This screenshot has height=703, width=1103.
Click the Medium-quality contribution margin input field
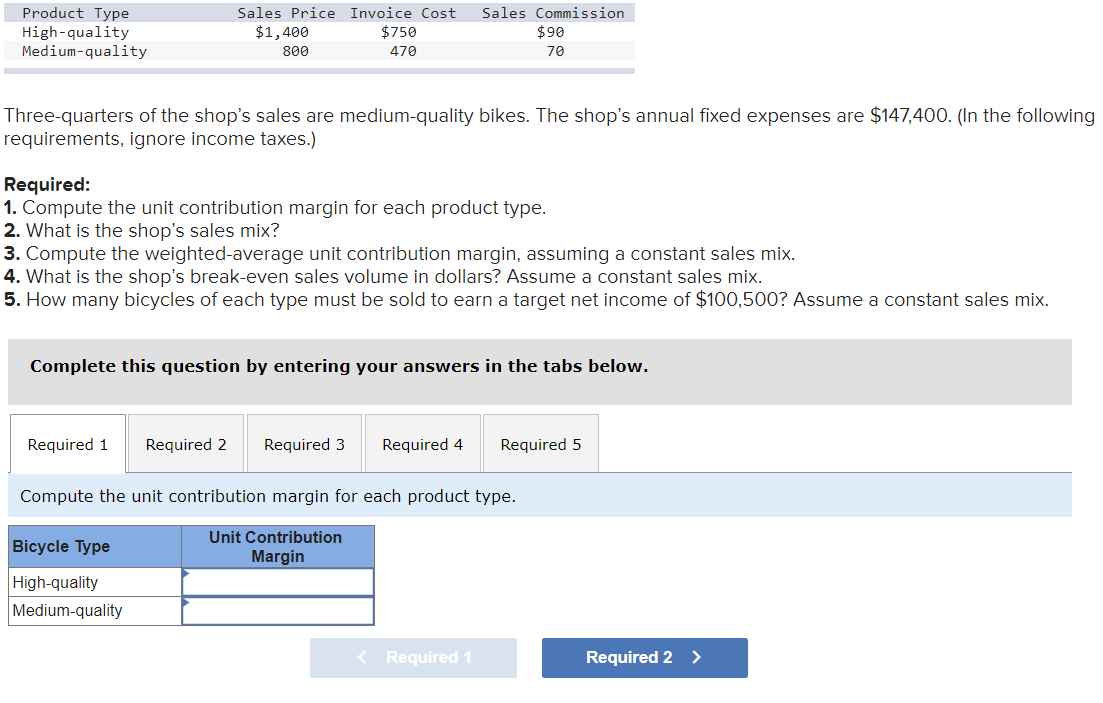coord(278,611)
